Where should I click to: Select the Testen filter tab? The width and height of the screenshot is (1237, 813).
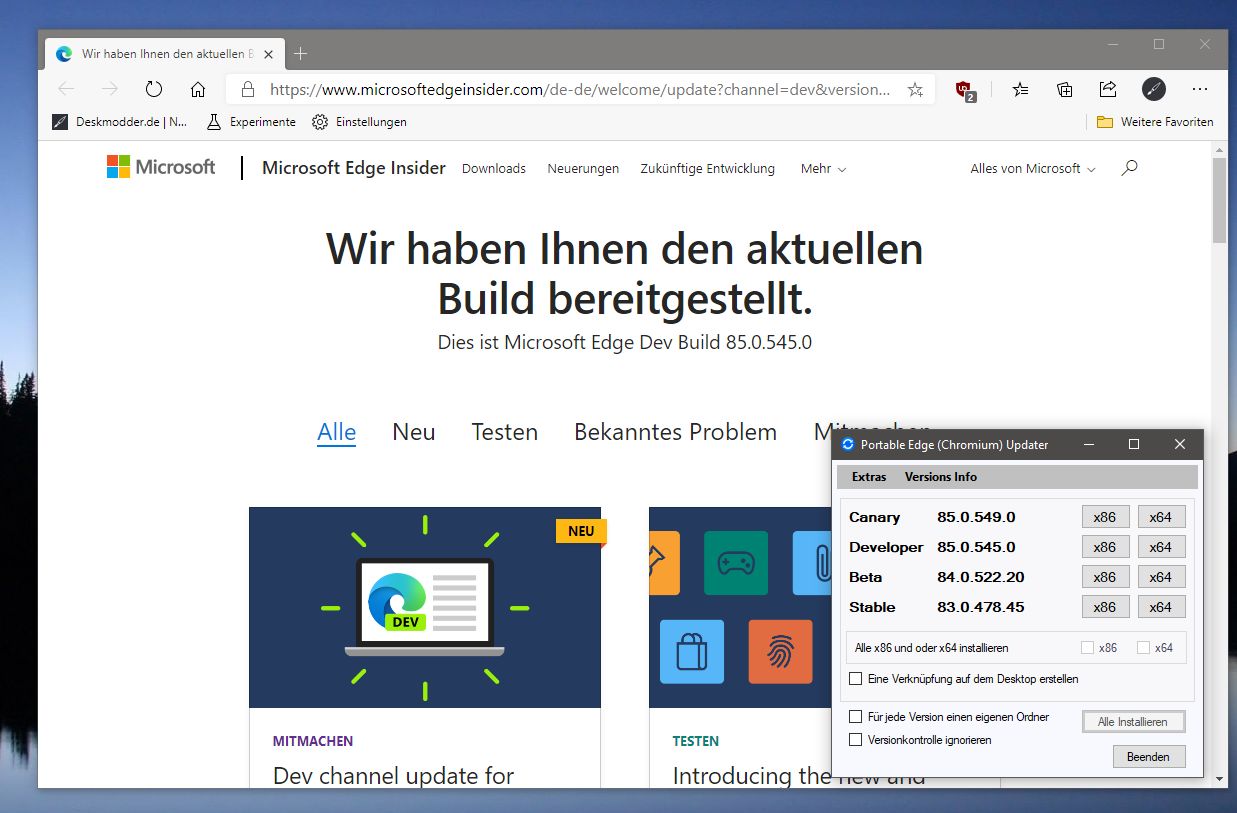(x=505, y=432)
